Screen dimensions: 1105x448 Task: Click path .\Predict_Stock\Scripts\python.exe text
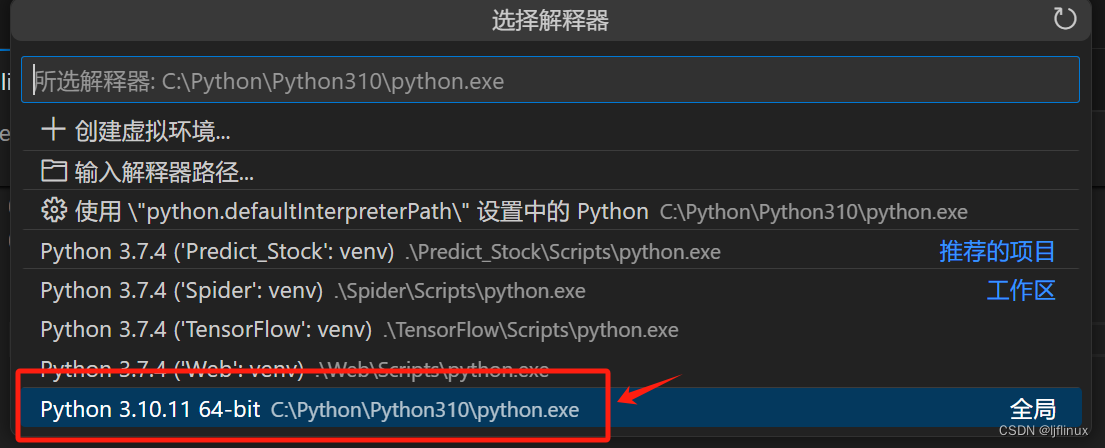(x=562, y=251)
